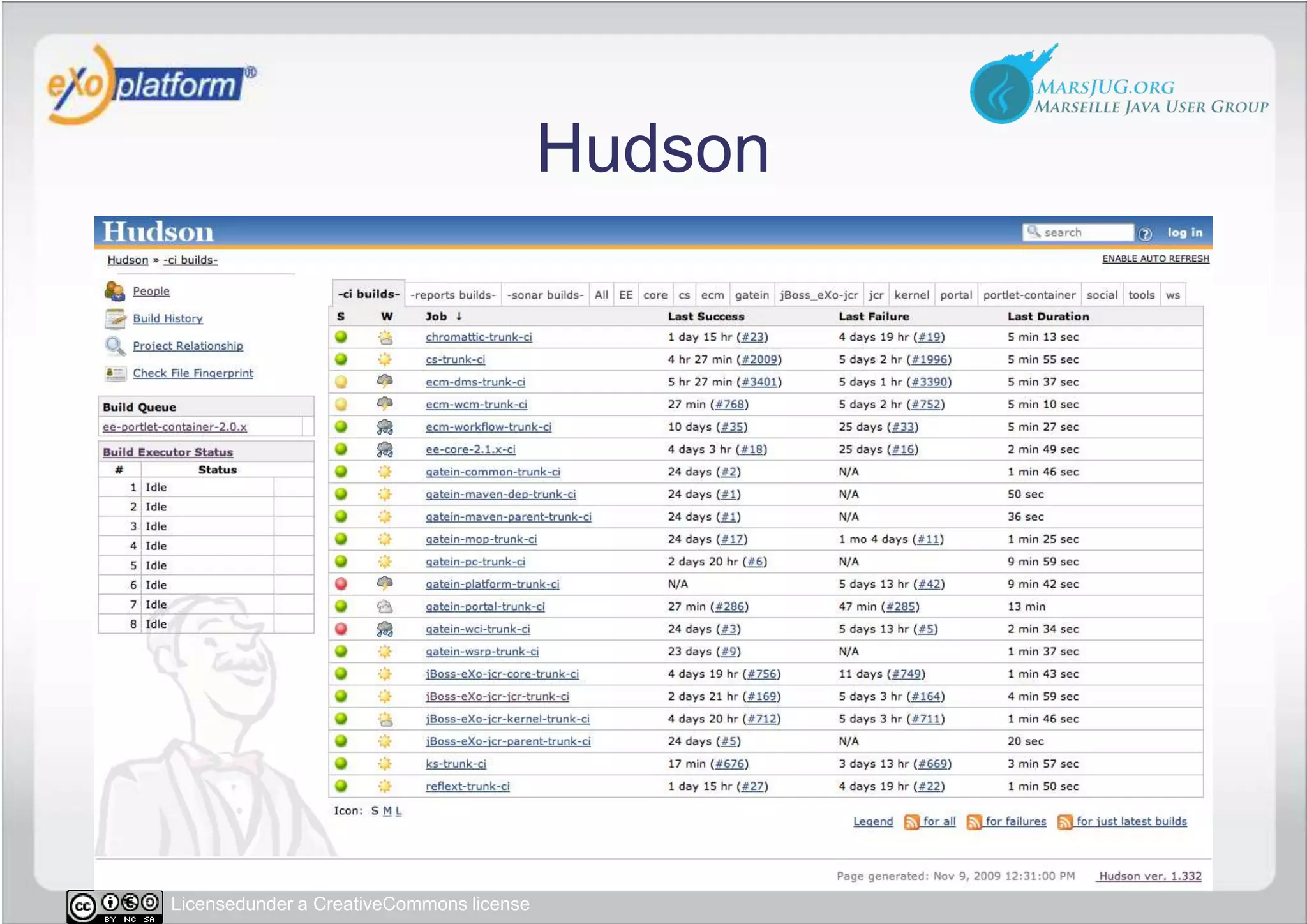1307x924 pixels.
Task: Open the tools view tab
Action: point(1141,295)
